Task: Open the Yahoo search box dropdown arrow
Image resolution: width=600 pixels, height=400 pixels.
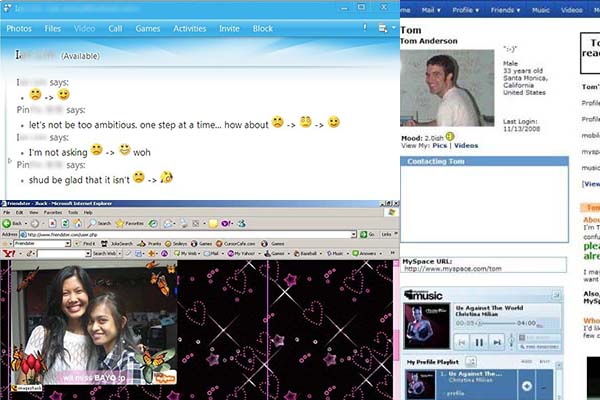Action: [x=88, y=253]
